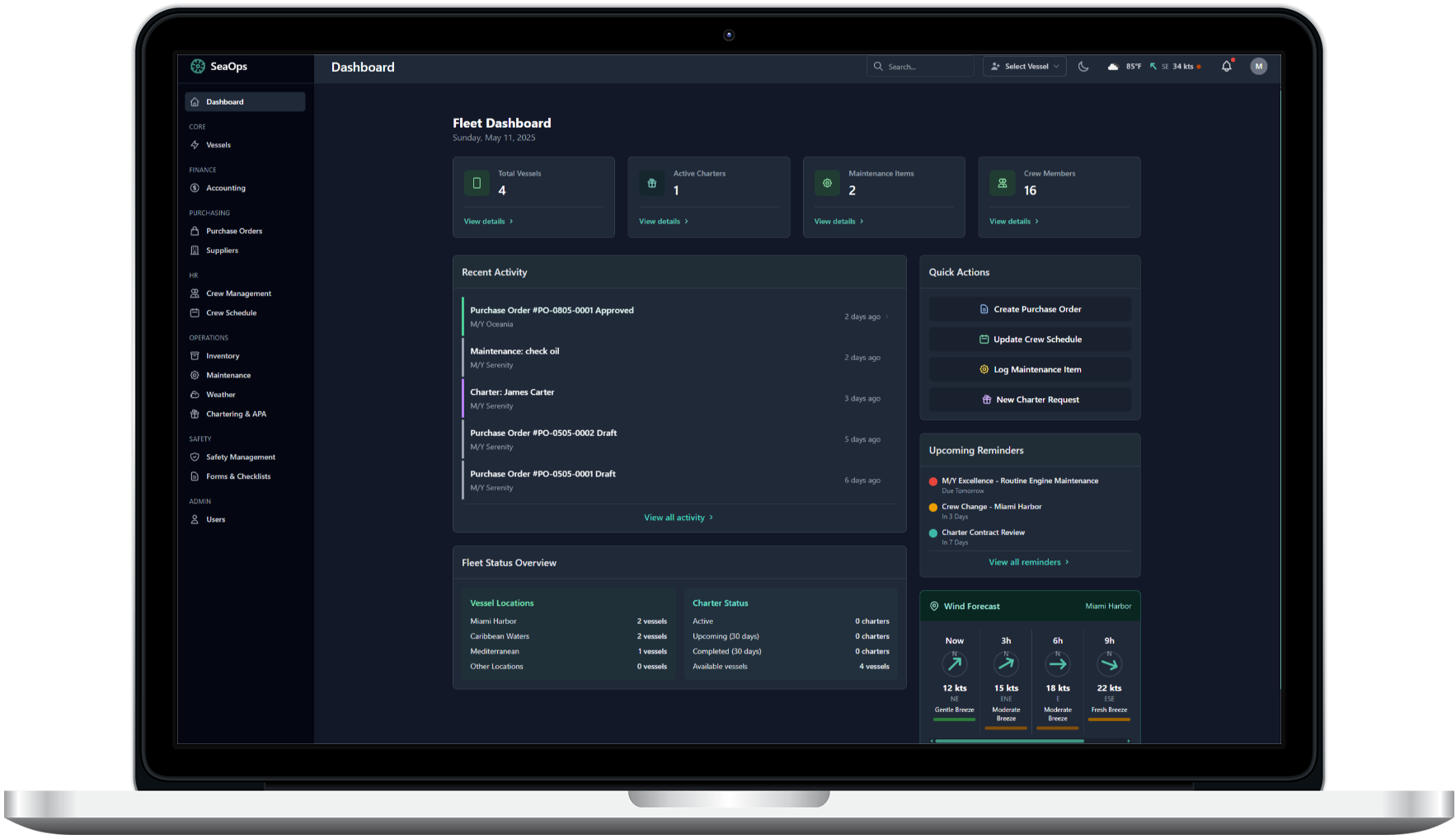
Task: Open the notifications bell
Action: tap(1226, 66)
